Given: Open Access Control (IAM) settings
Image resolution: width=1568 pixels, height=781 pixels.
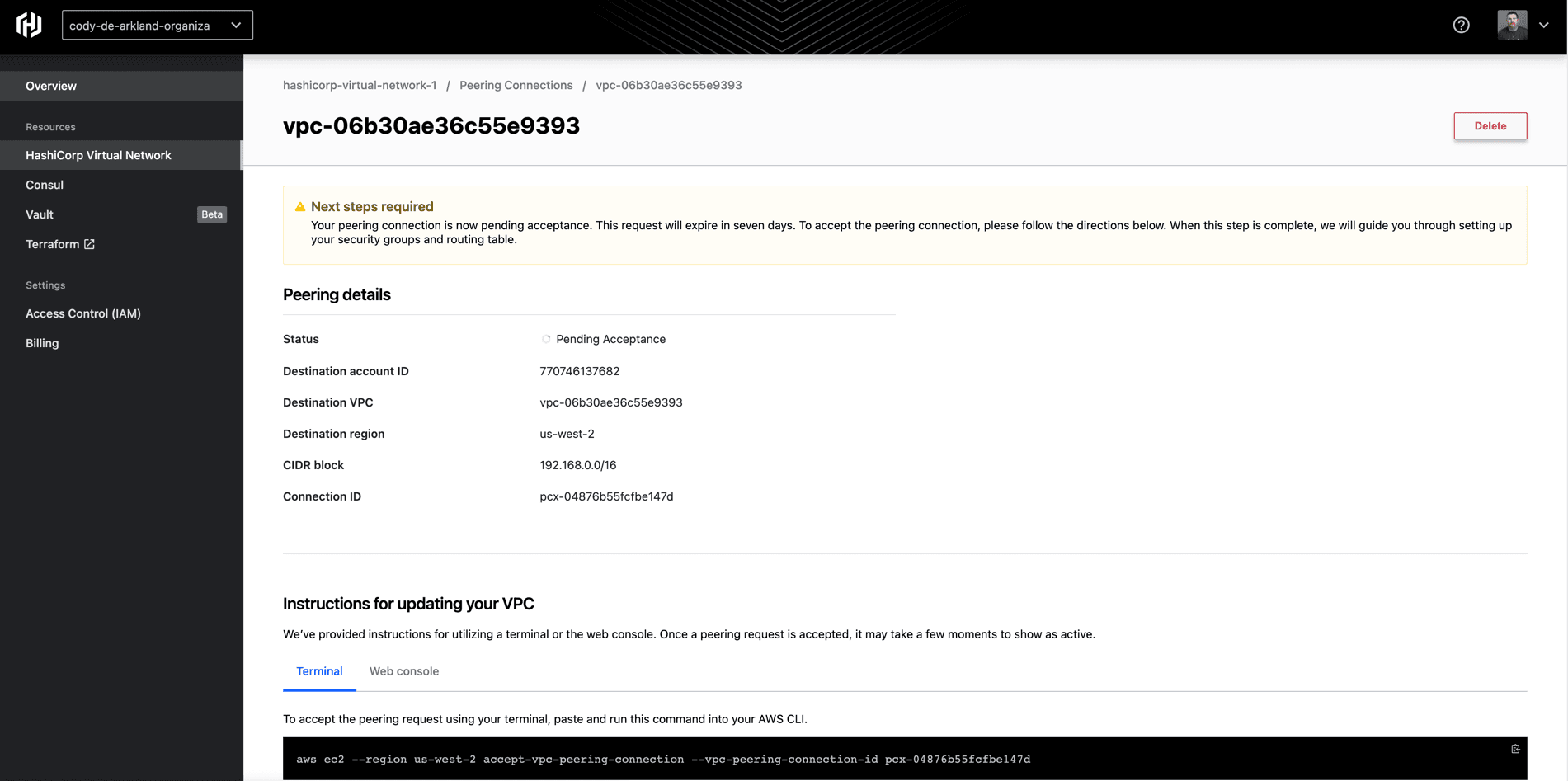Looking at the screenshot, I should (83, 313).
